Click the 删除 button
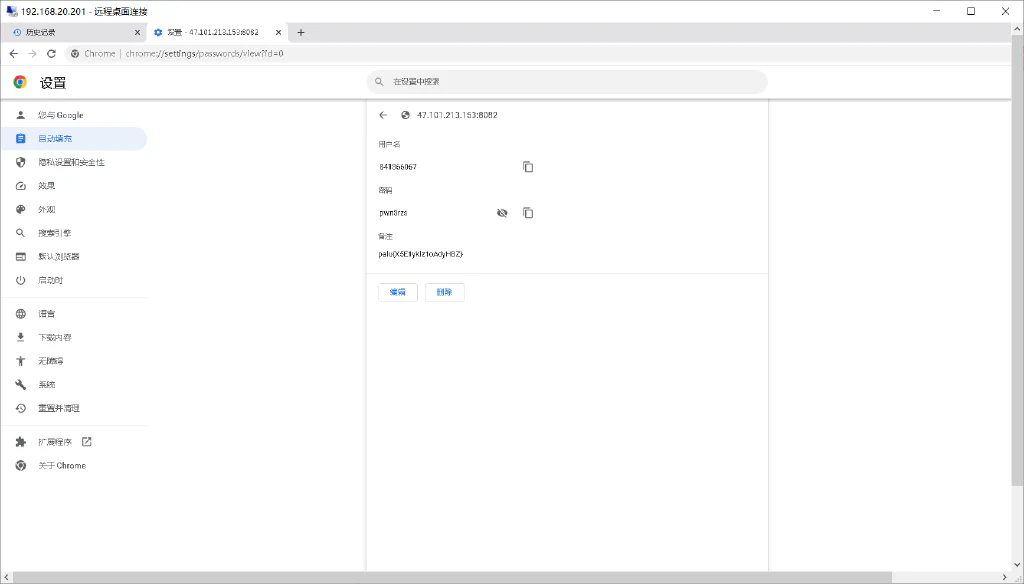 coord(445,292)
